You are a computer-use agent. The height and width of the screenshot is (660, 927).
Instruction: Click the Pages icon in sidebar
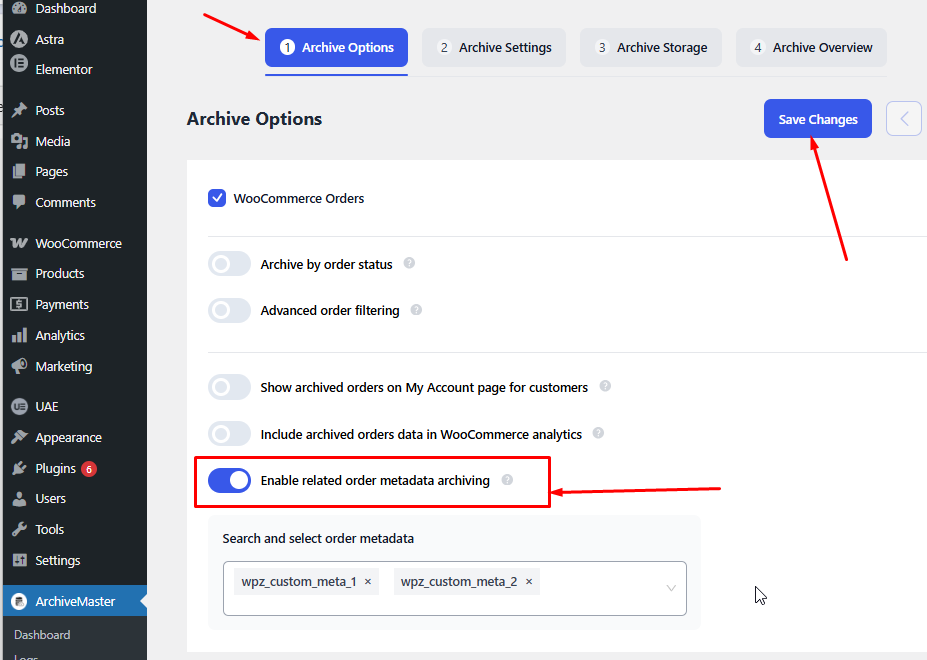coord(20,172)
